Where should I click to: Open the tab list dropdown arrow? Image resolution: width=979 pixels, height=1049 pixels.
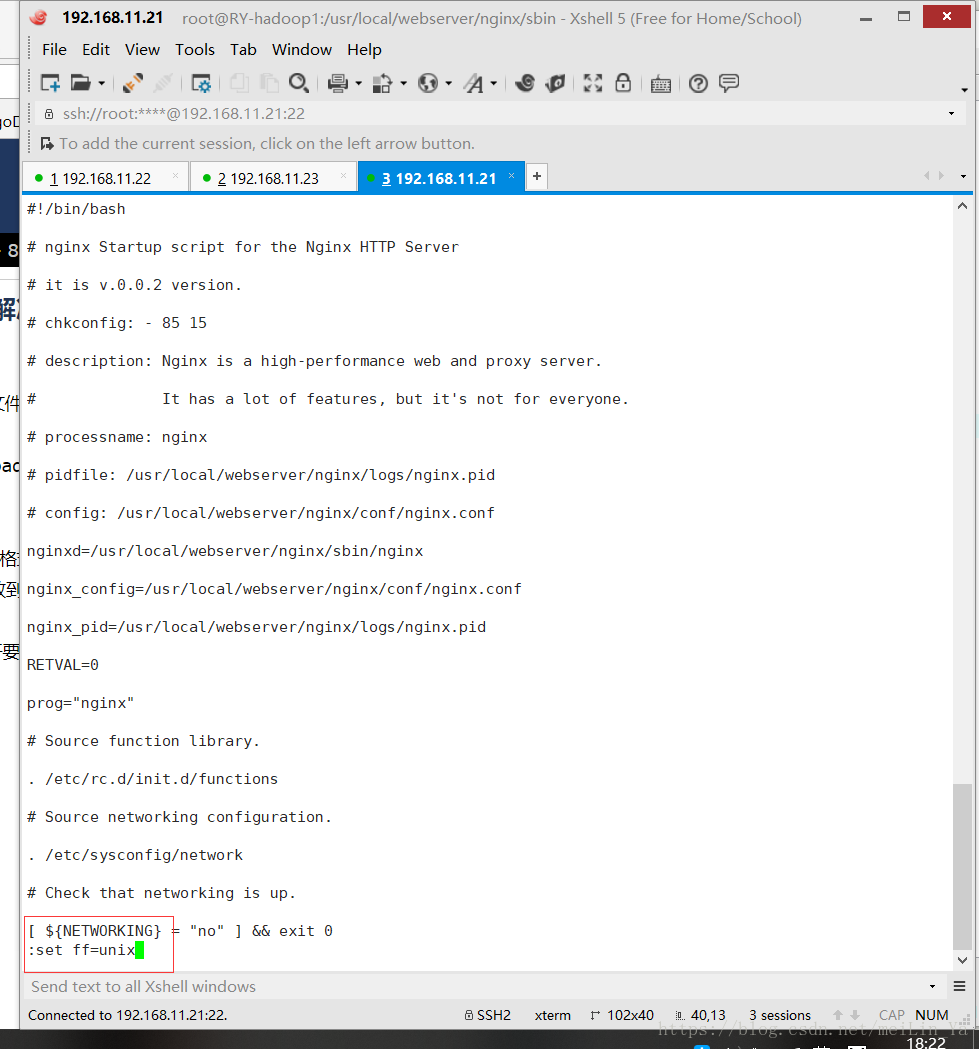(964, 177)
